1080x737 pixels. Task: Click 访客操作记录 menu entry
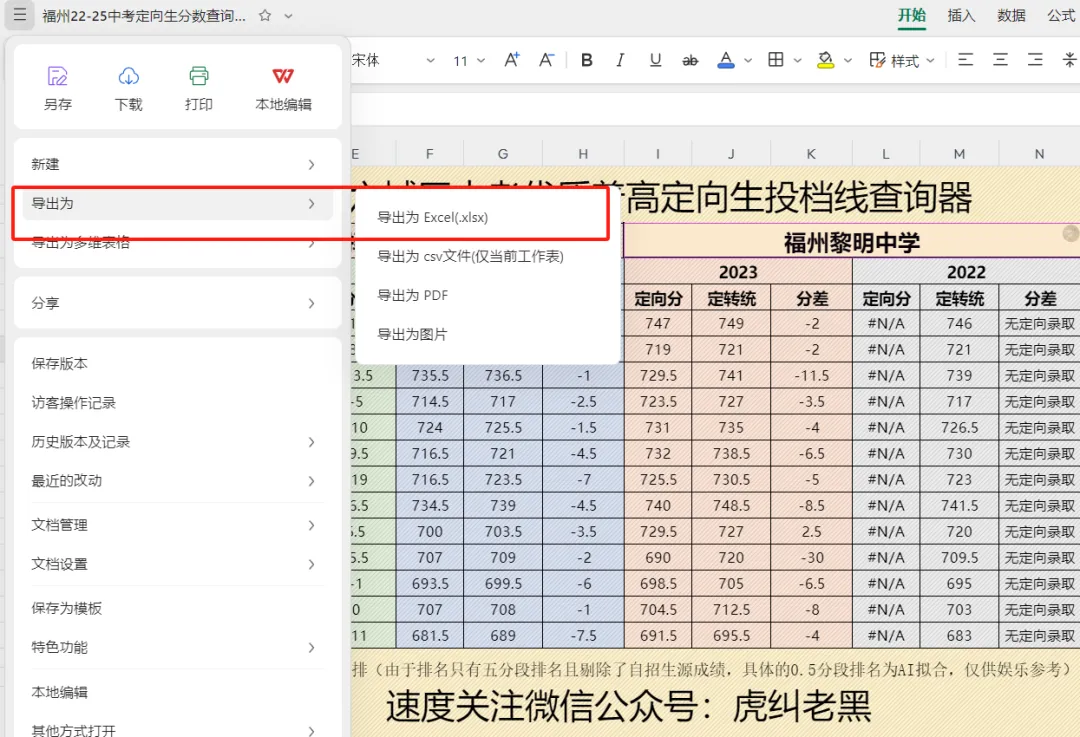point(177,403)
